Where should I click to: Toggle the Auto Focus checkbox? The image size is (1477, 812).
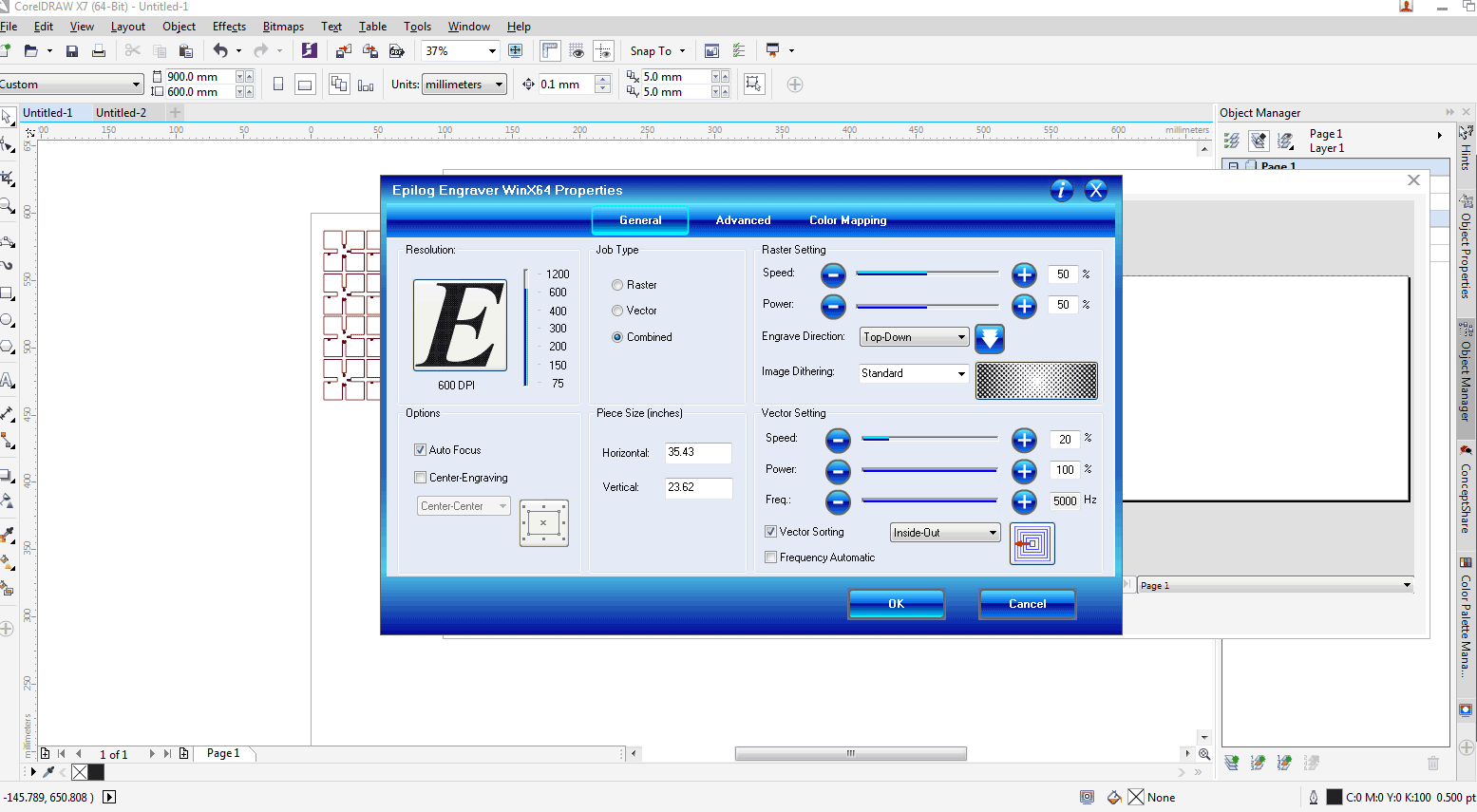click(420, 450)
